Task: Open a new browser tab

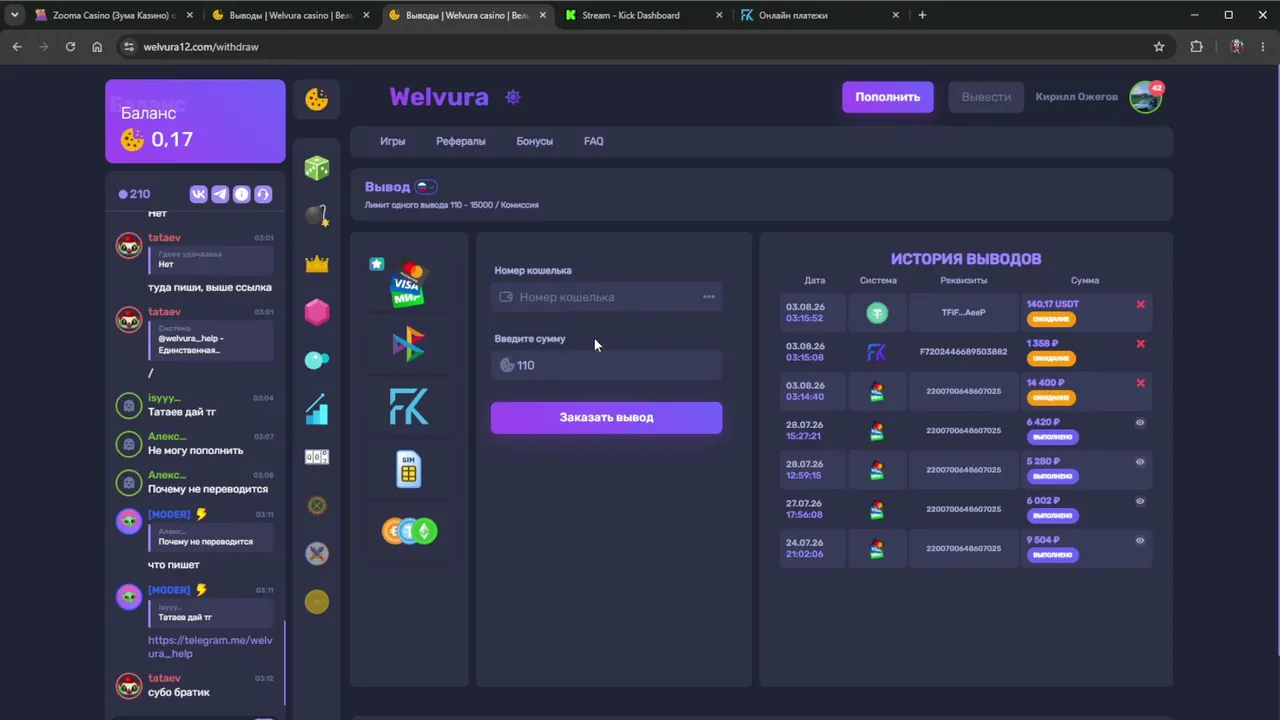Action: click(922, 15)
